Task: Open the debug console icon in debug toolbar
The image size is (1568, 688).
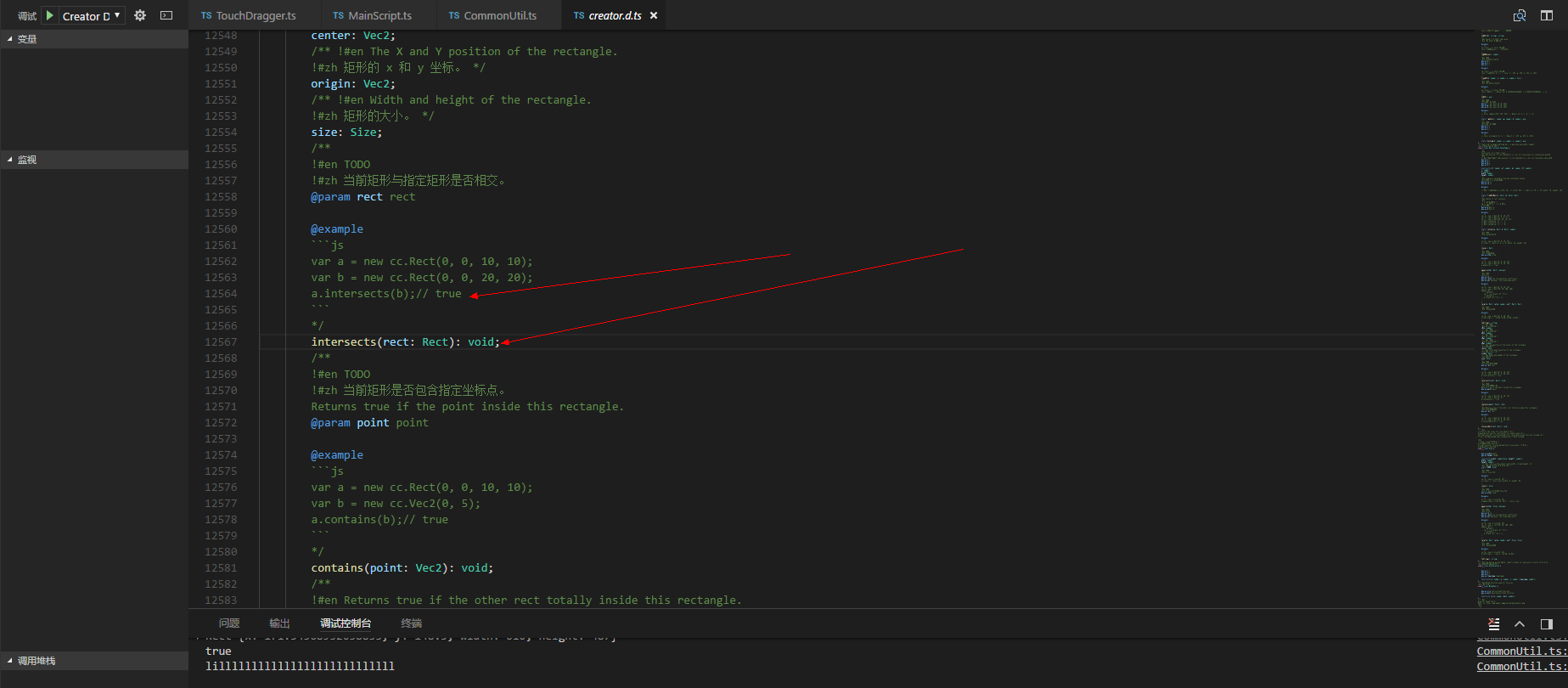Action: (x=166, y=15)
